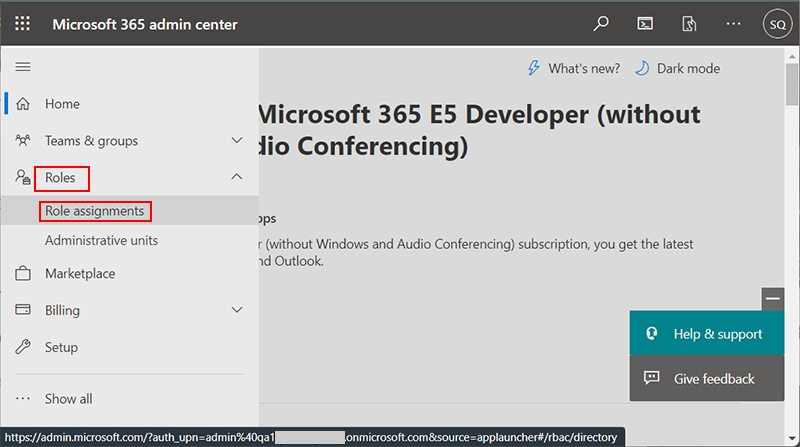Open the more options ellipsis in header

click(x=733, y=23)
